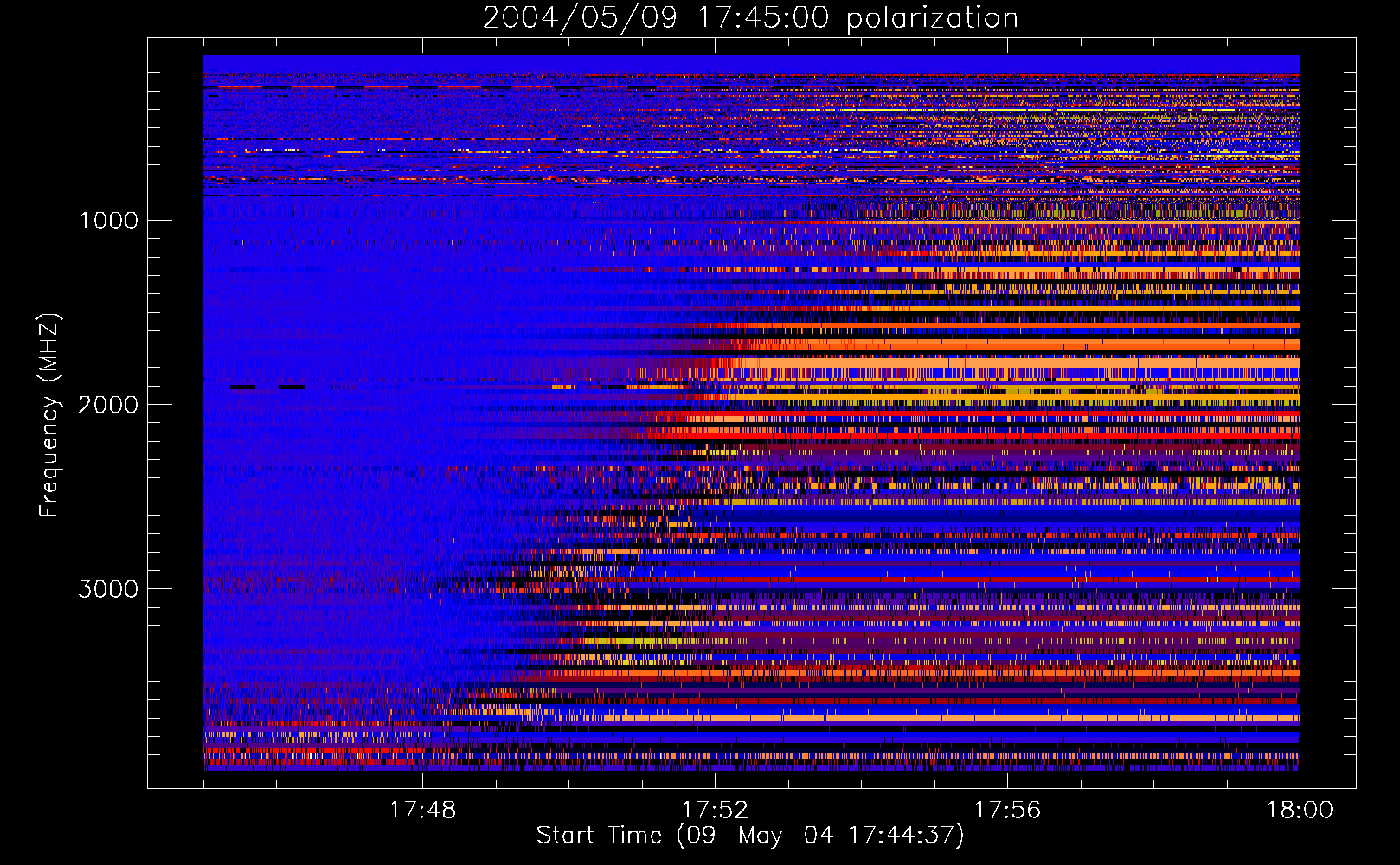Click the "17:56" time tick label
This screenshot has width=1400, height=865.
coord(1007,811)
